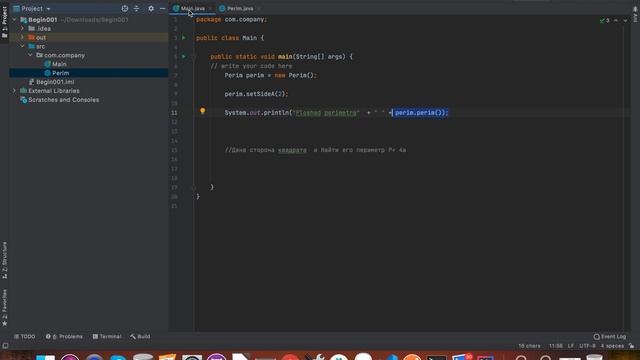Screen dimensions: 640x360
Task: Open the TODO tool window
Action: click(x=24, y=337)
